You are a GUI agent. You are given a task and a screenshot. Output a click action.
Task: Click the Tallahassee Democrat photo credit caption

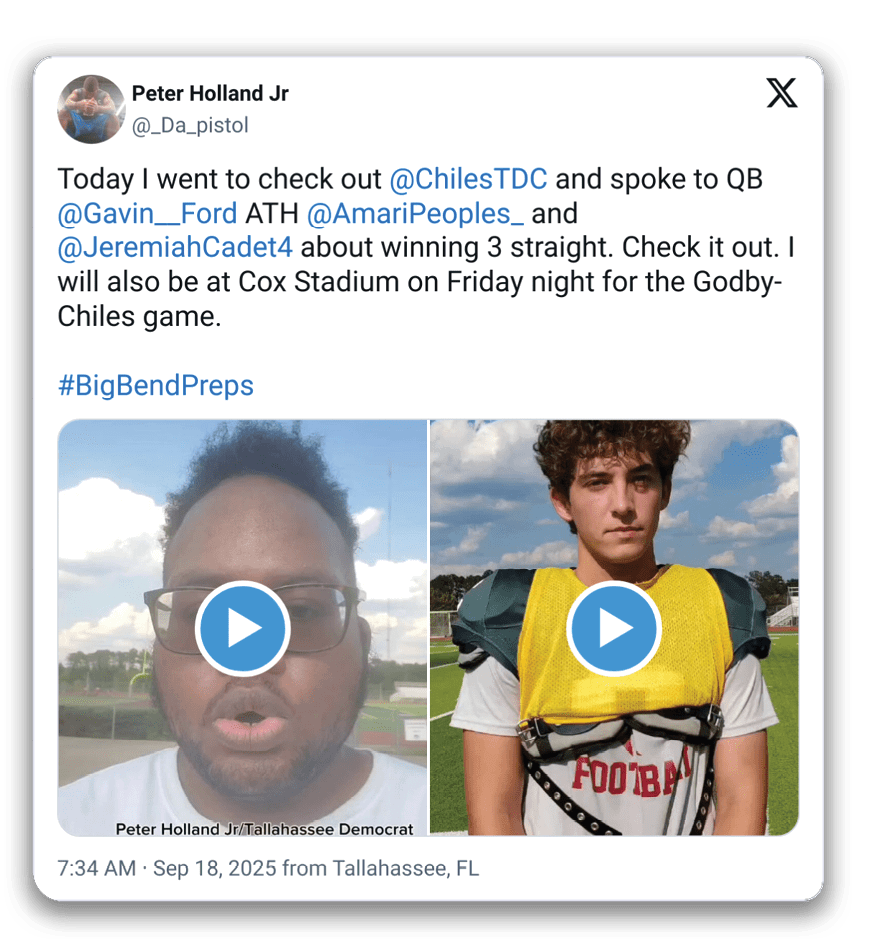264,829
